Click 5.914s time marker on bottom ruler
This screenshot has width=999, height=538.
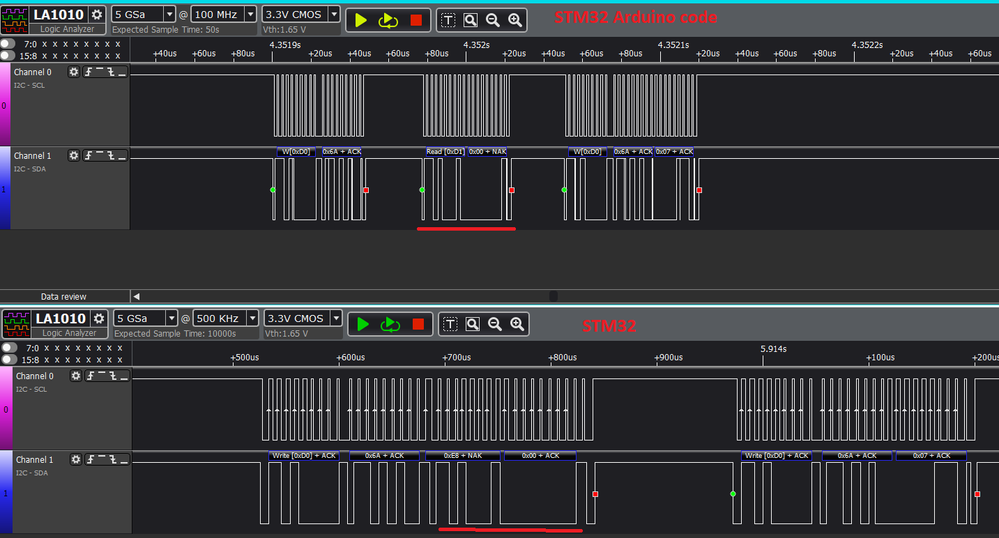pos(773,349)
